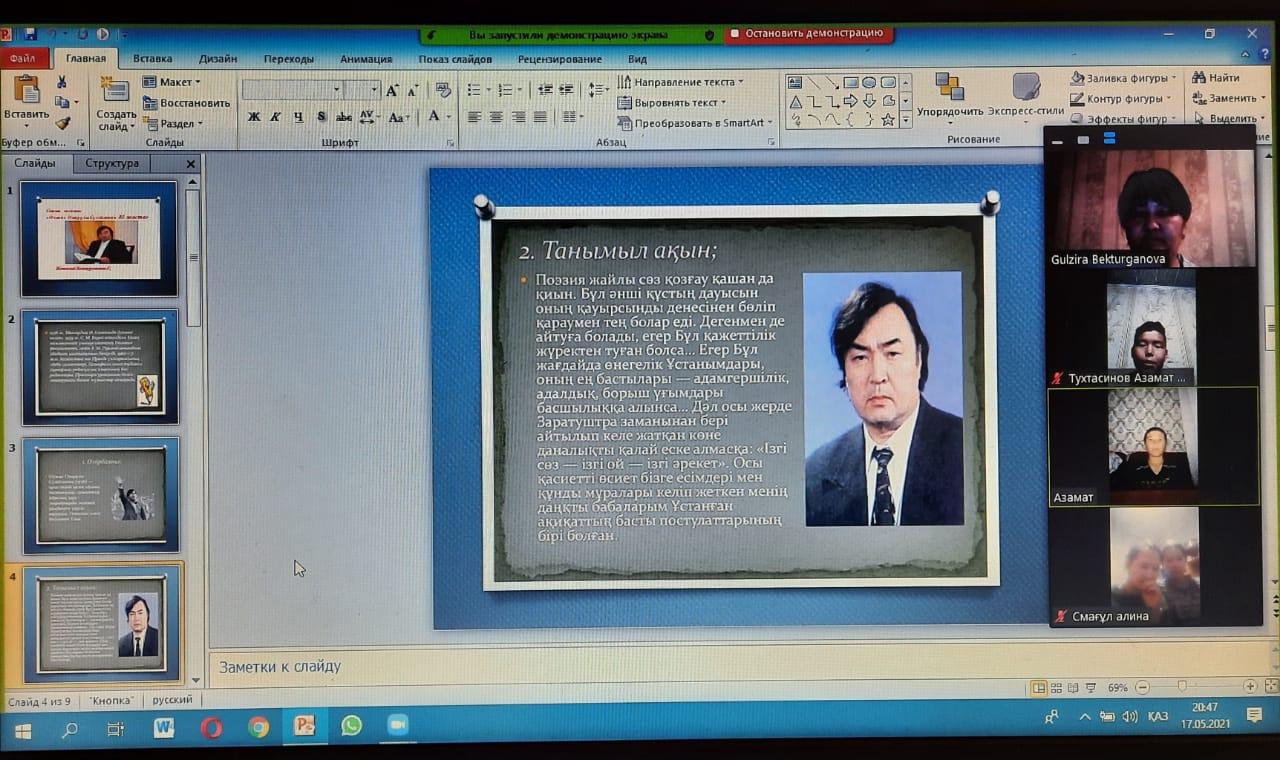Click the Восстановить button
Screen dimensions: 1280x760
[187, 103]
